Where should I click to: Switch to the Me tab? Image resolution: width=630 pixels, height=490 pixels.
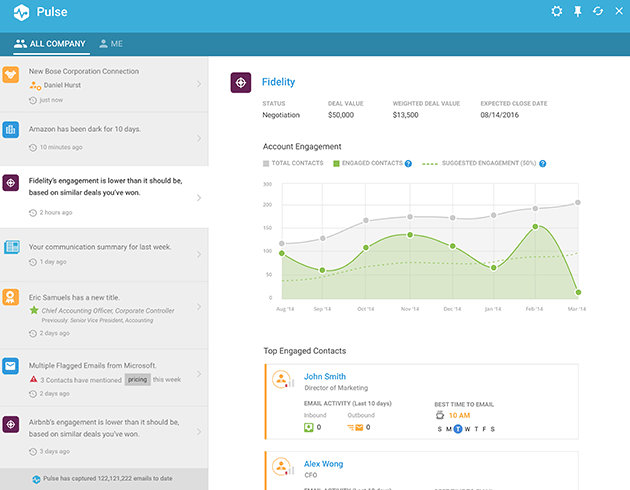[110, 44]
